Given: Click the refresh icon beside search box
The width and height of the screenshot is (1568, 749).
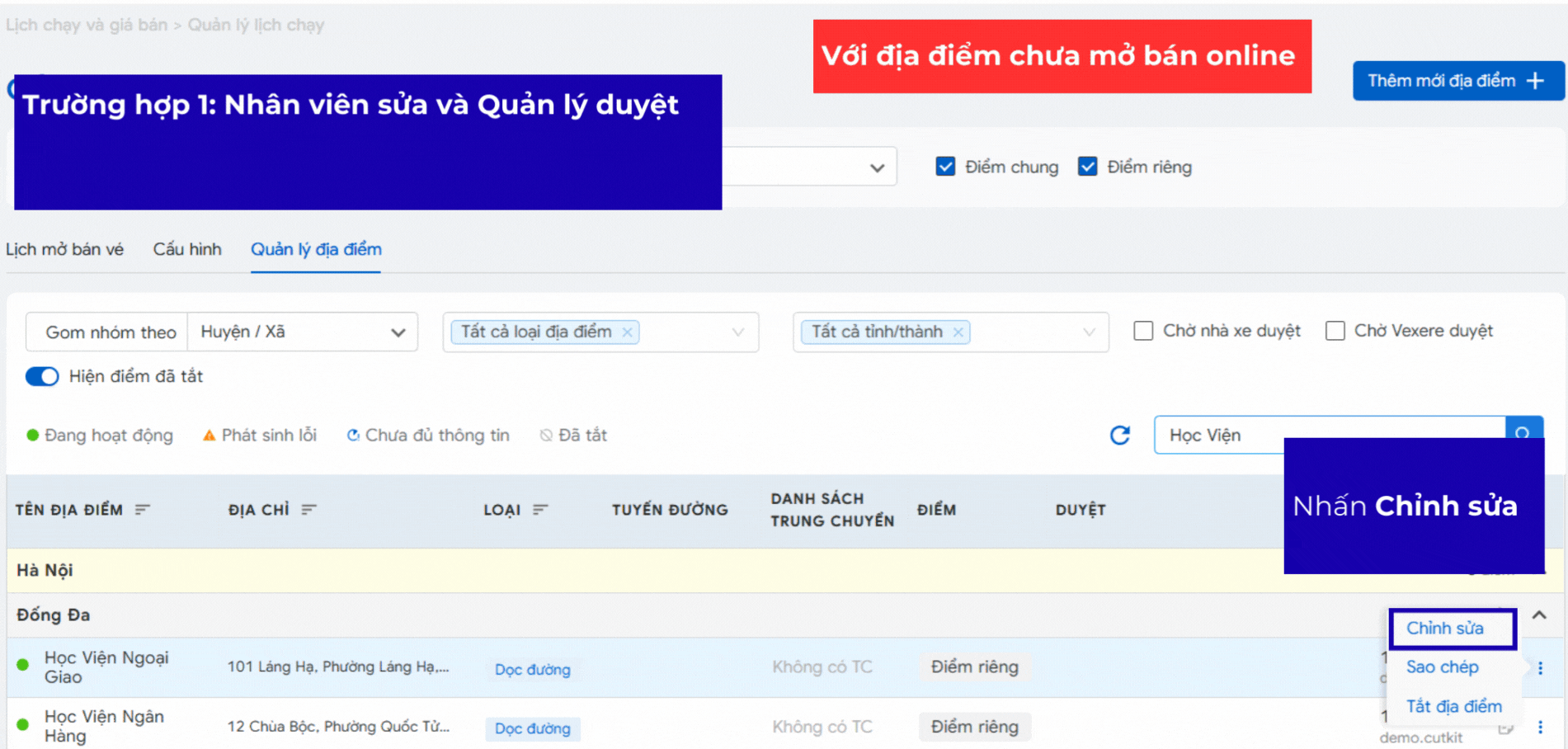Looking at the screenshot, I should tap(1119, 435).
